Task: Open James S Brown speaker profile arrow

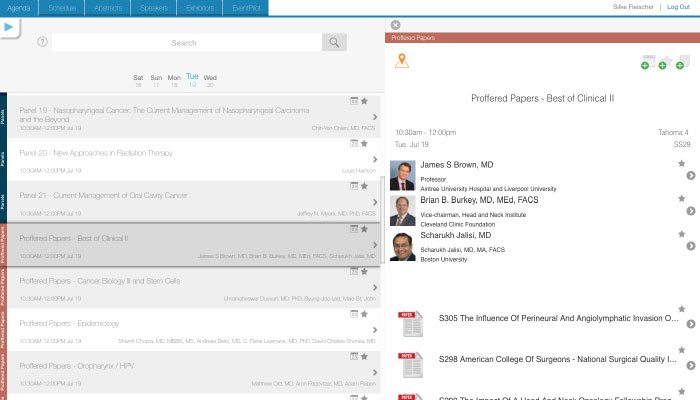Action: tap(691, 175)
